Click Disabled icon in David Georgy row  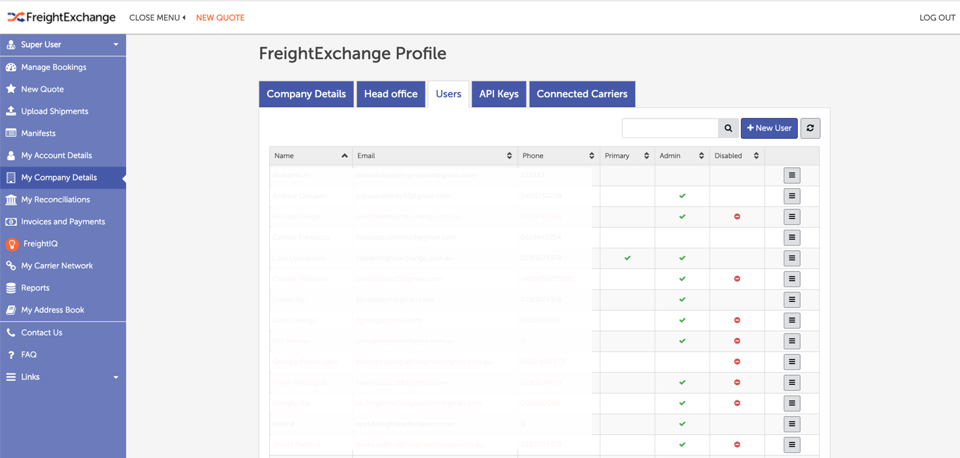[x=737, y=320]
